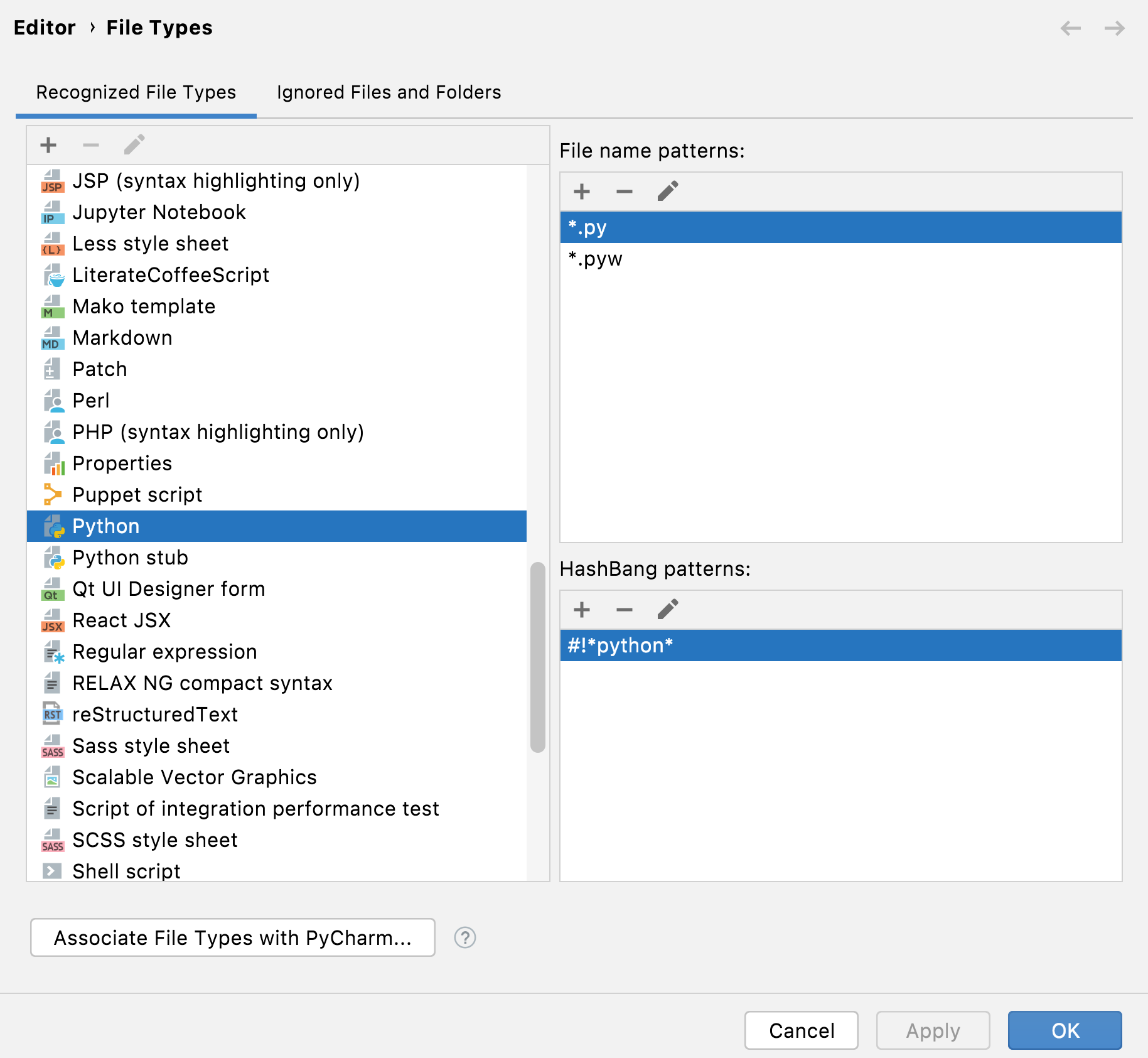Select the Markdown file type

(122, 337)
